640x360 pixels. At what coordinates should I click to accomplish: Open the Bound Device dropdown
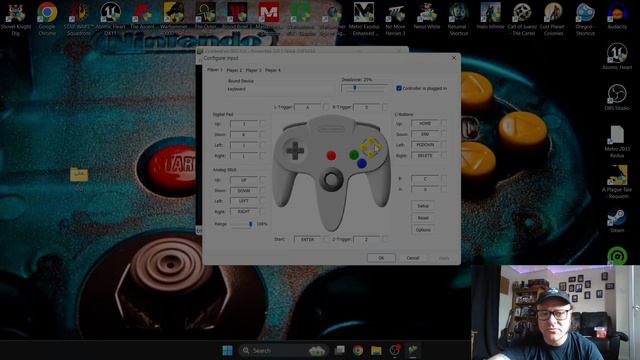281,89
